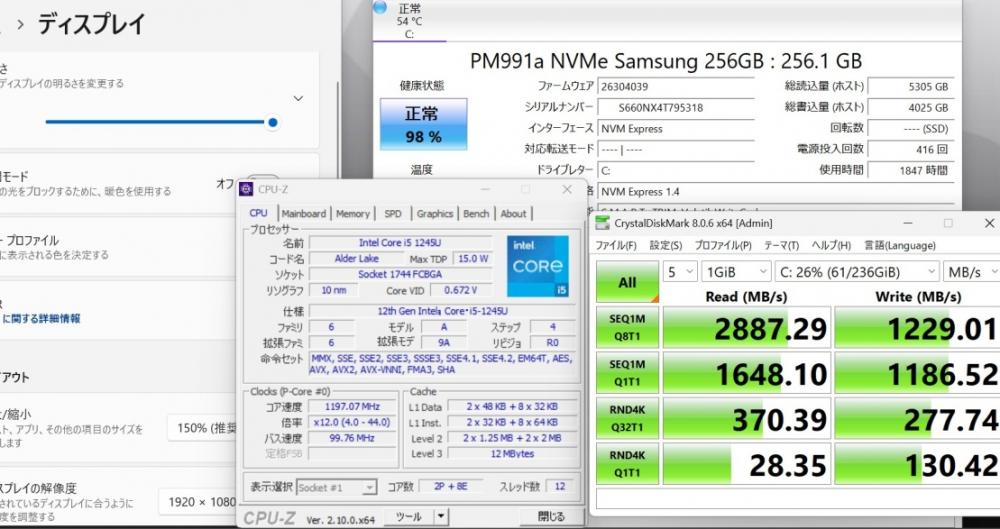Click the serial number S660NX4T795318
Image resolution: width=1000 pixels, height=529 pixels.
[675, 107]
